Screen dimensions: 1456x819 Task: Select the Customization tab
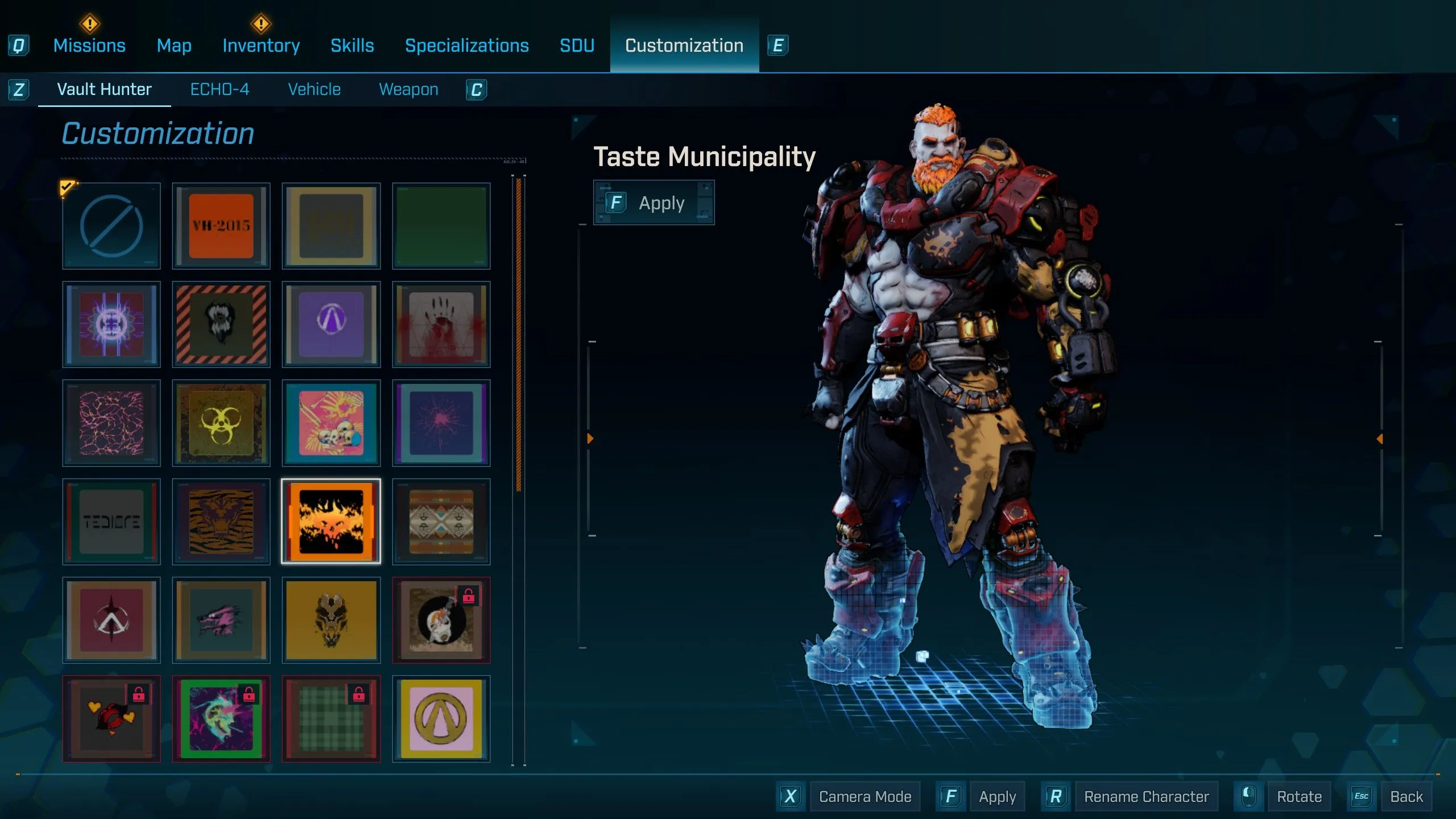[x=684, y=45]
